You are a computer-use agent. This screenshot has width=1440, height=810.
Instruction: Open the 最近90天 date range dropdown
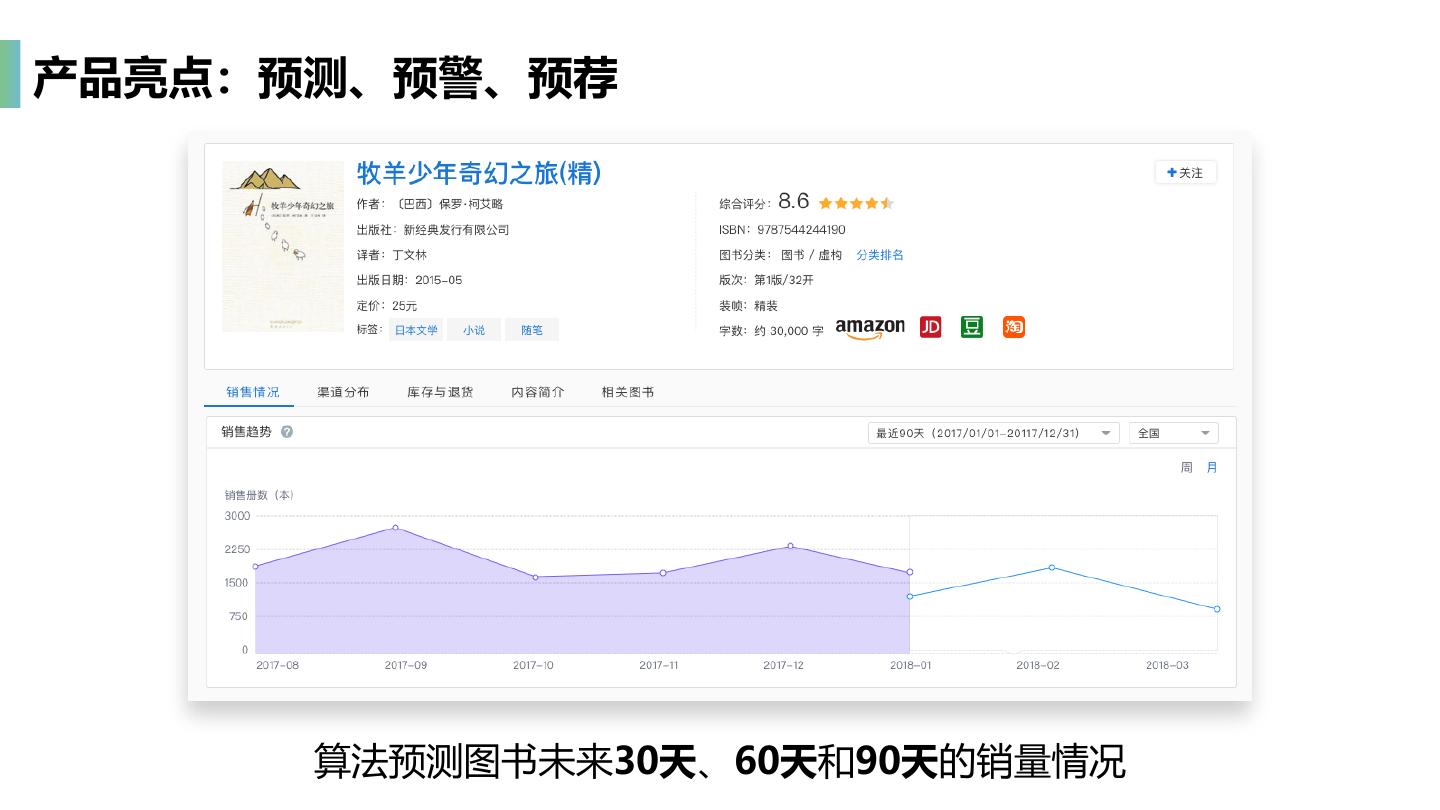993,433
